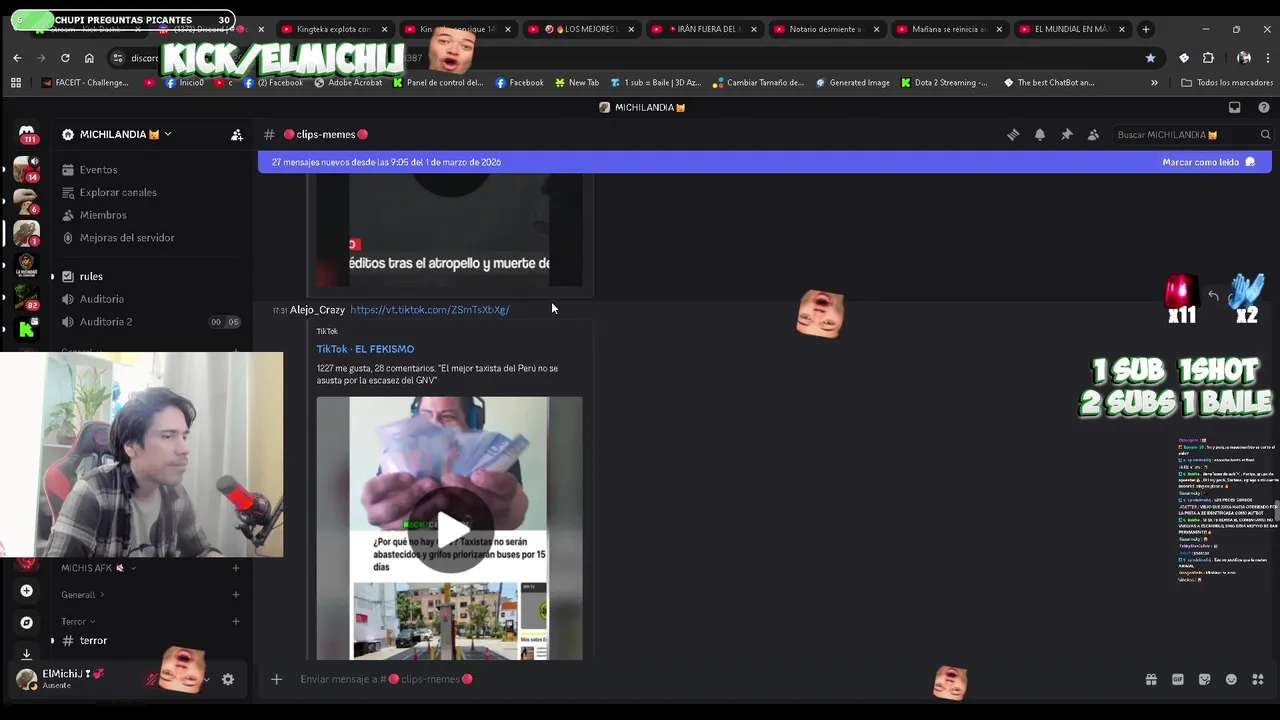Screen dimensions: 1280x720
Task: Open Miembros in the sidebar
Action: click(x=103, y=215)
